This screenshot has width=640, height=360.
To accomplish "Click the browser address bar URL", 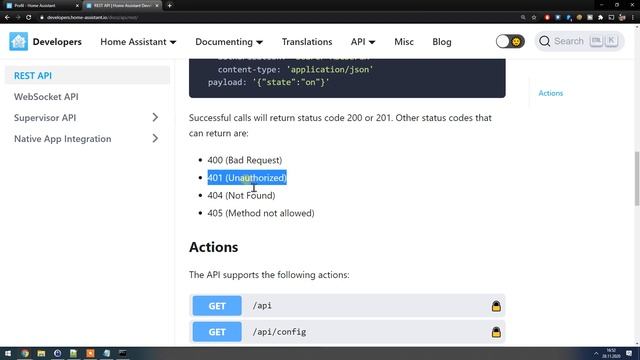I will 92,18.
